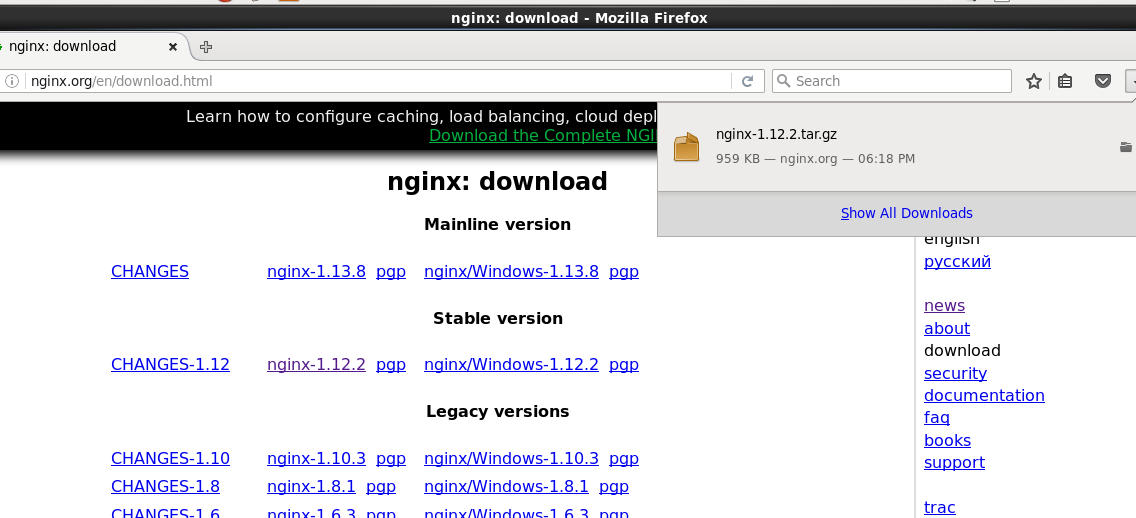Close the nginx: download tab

coord(172,47)
